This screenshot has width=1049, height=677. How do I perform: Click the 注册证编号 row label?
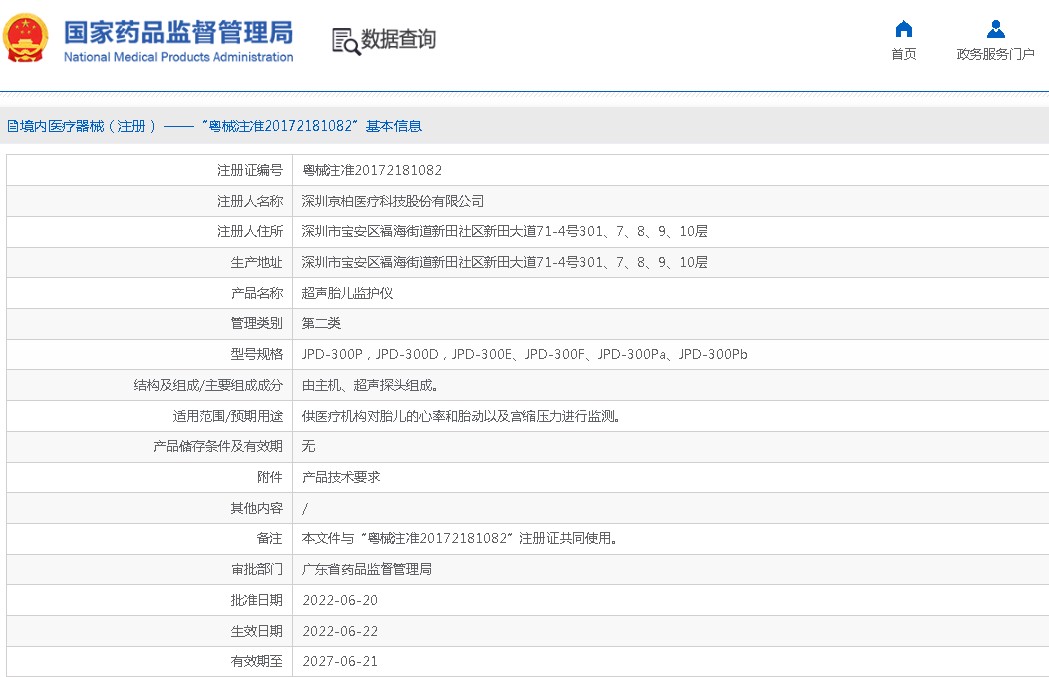(x=250, y=170)
